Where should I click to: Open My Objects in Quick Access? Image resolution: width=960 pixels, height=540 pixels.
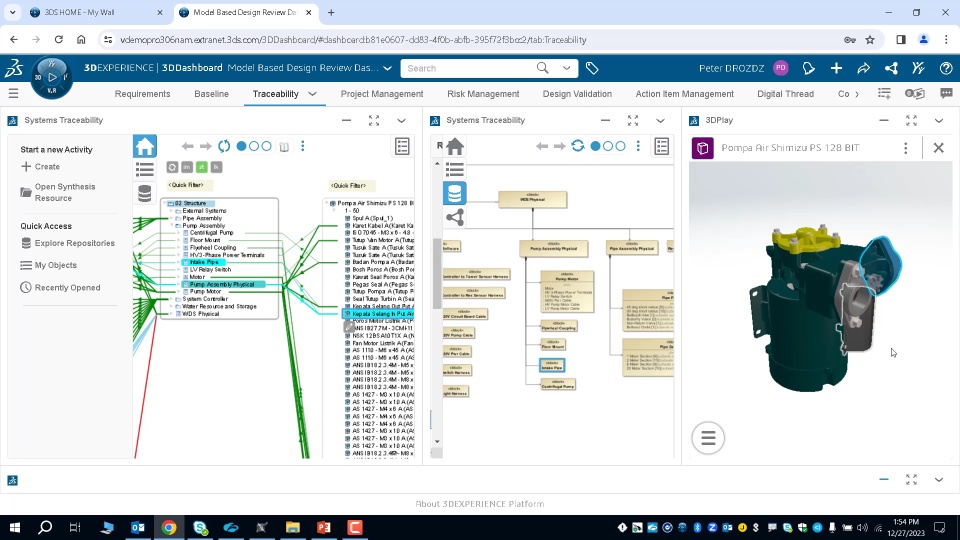coord(48,265)
